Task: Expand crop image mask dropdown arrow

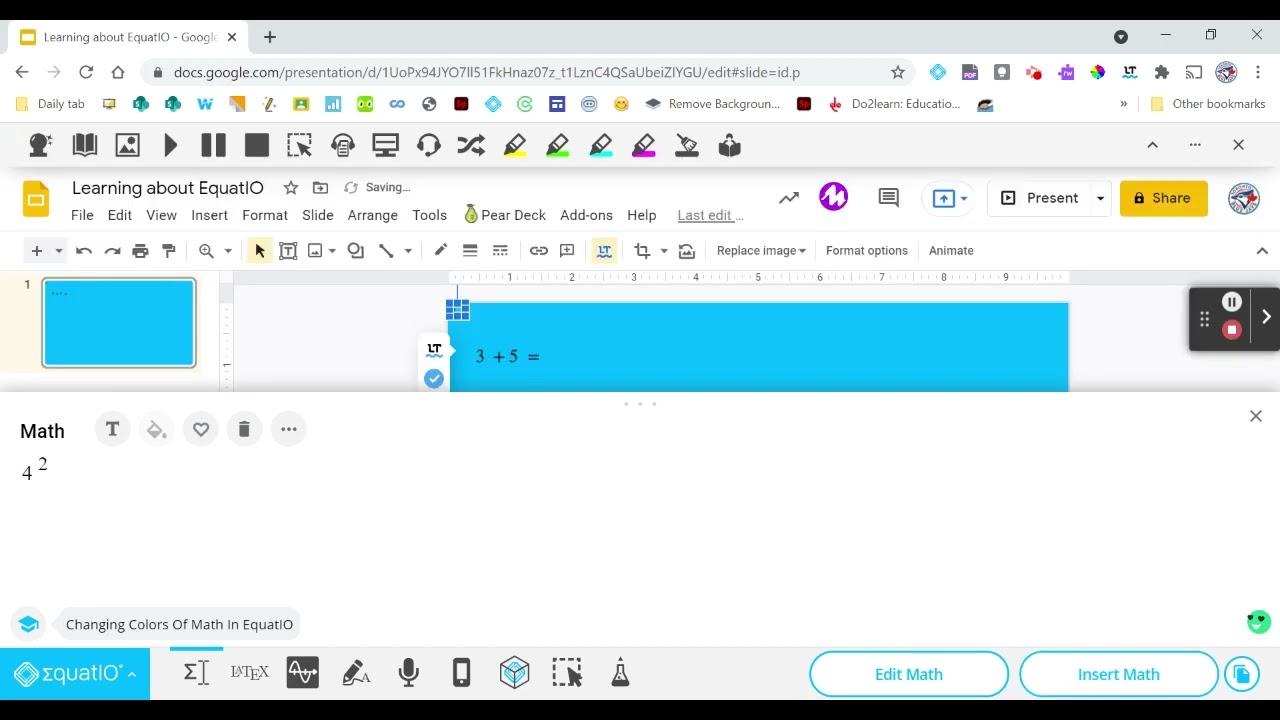Action: coord(664,251)
